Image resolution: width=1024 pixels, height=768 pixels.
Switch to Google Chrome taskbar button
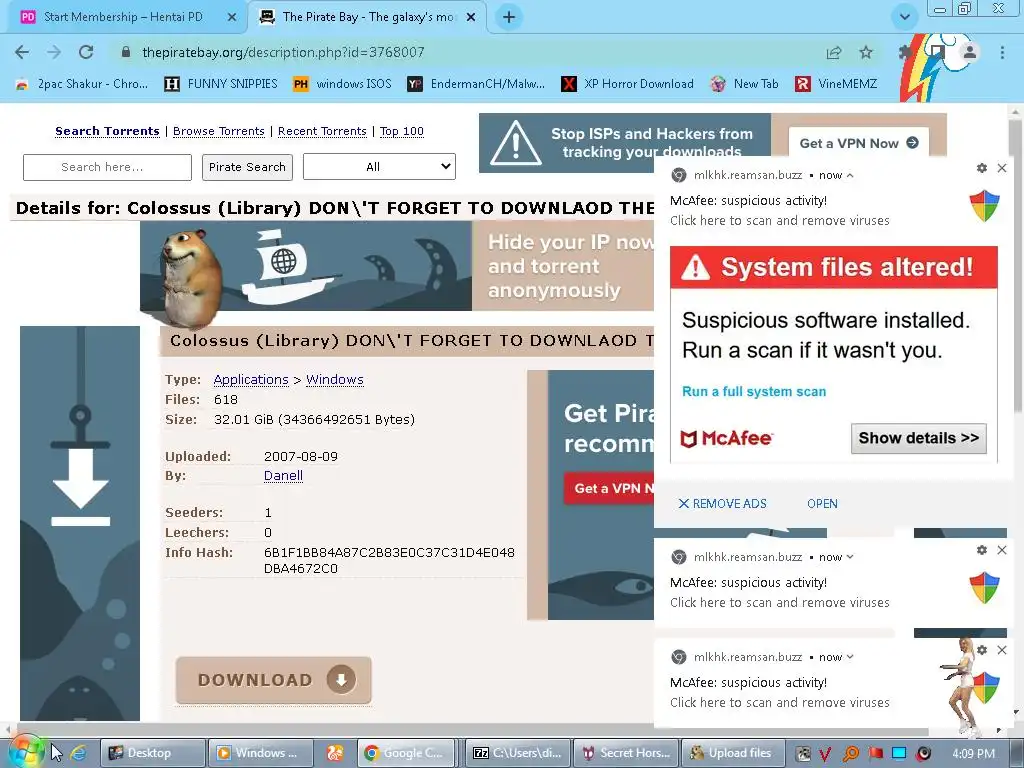[407, 753]
